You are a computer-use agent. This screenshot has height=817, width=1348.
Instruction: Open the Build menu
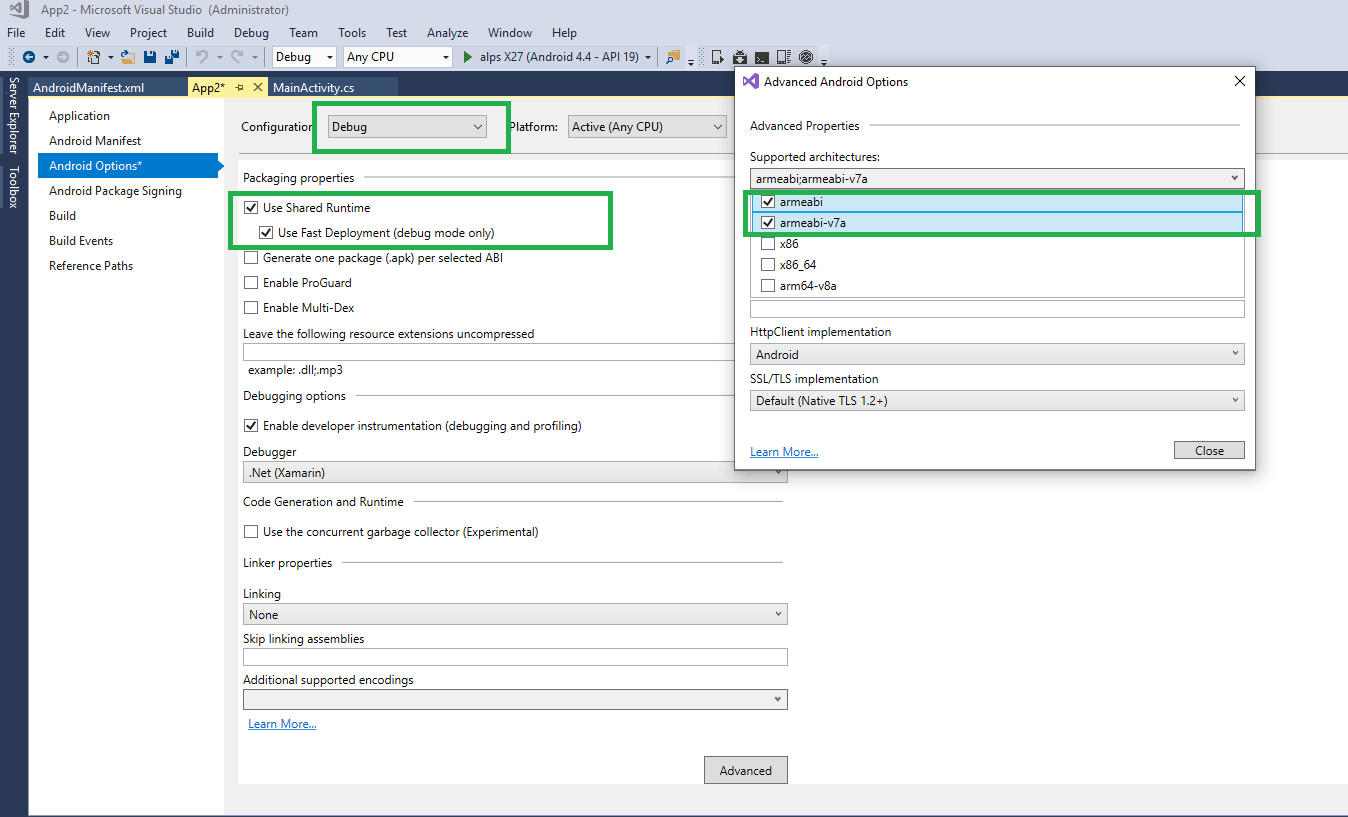pos(200,33)
